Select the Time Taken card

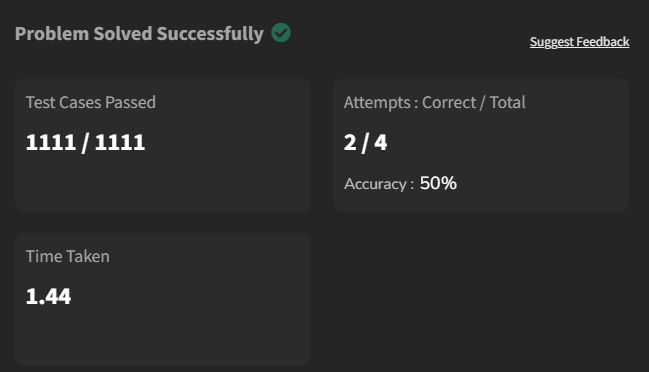(x=163, y=299)
